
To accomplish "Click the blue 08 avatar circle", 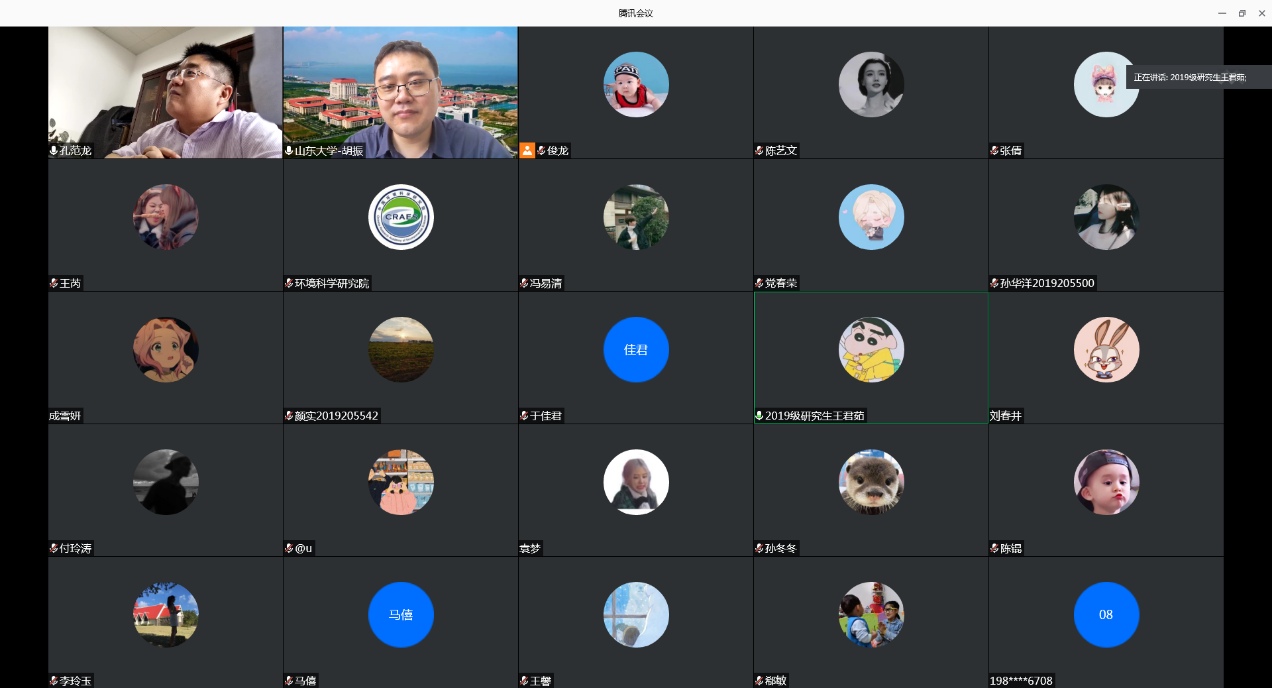I will [x=1106, y=615].
